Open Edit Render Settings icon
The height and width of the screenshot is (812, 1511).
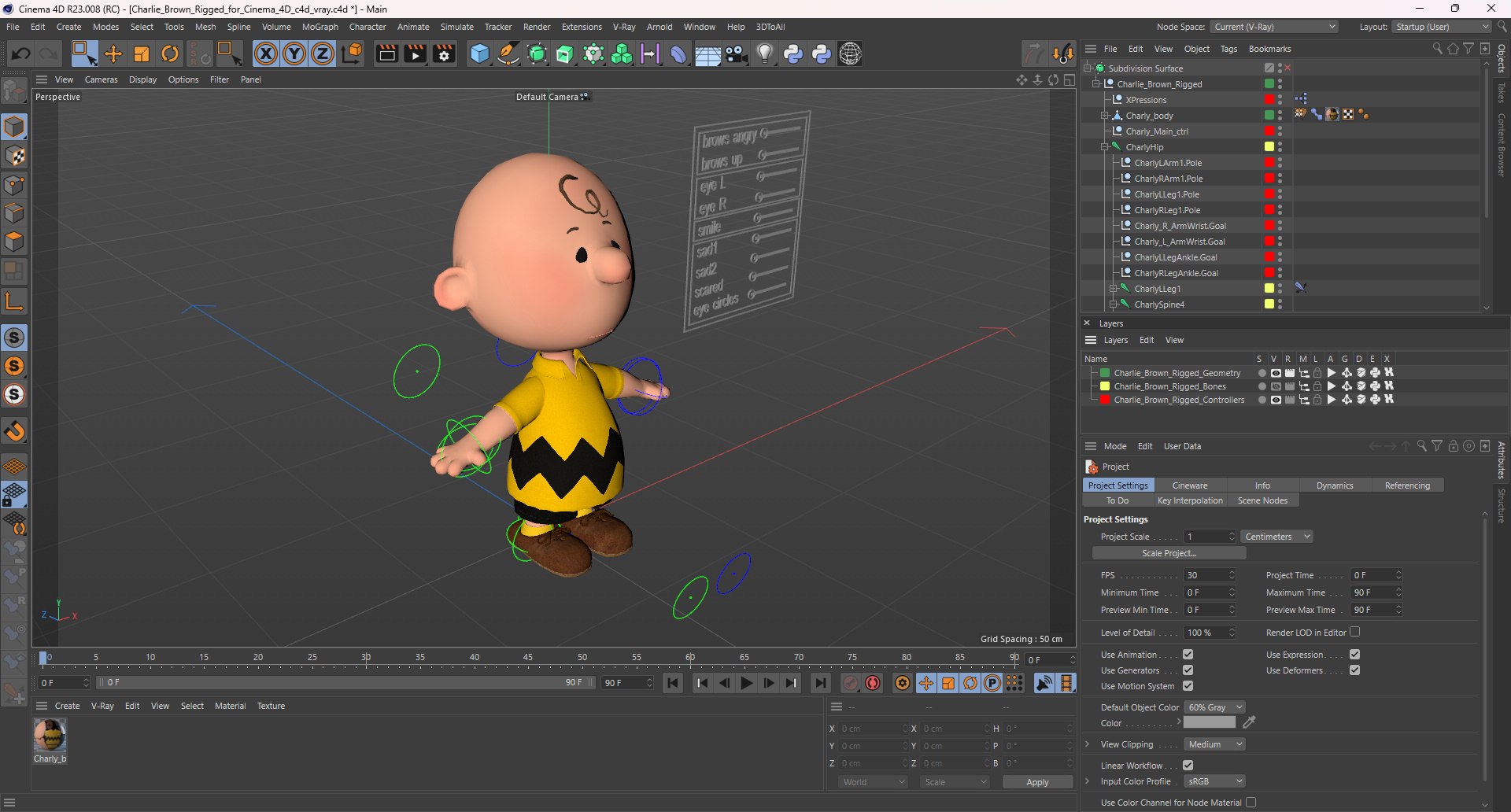click(x=444, y=54)
